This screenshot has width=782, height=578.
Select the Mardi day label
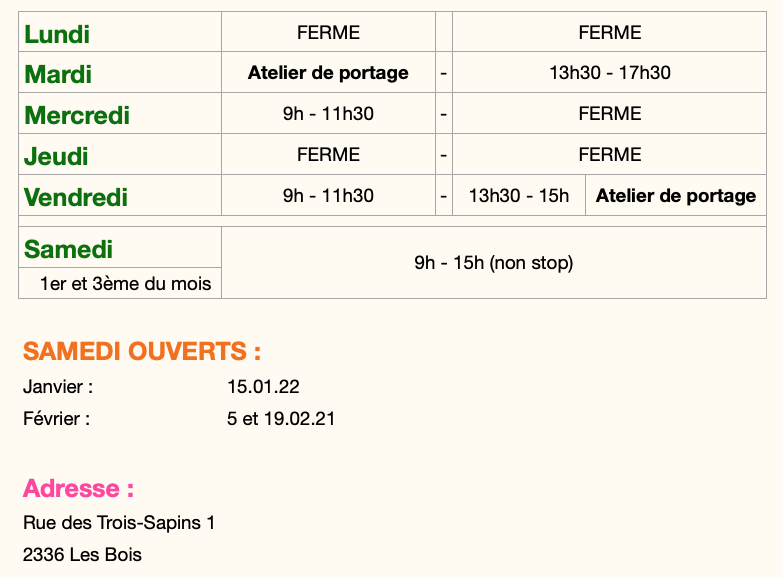pyautogui.click(x=58, y=74)
